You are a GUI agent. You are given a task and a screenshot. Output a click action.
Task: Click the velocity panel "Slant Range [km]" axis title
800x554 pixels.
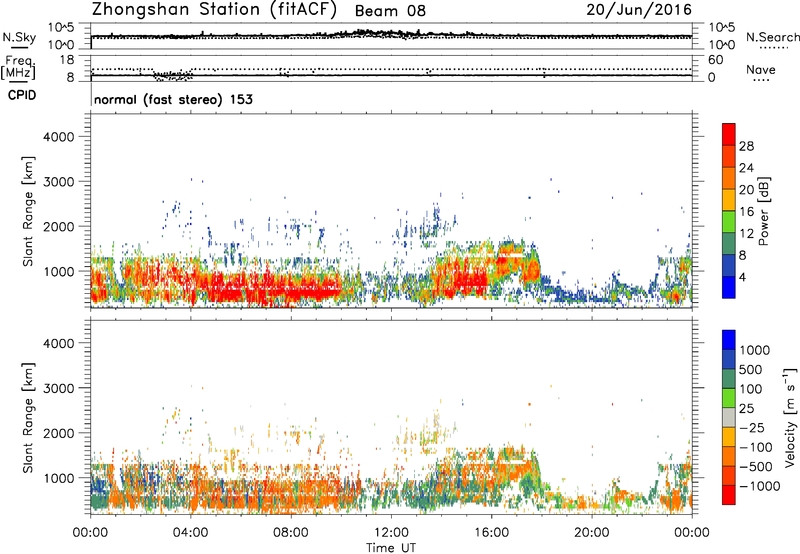(28, 417)
